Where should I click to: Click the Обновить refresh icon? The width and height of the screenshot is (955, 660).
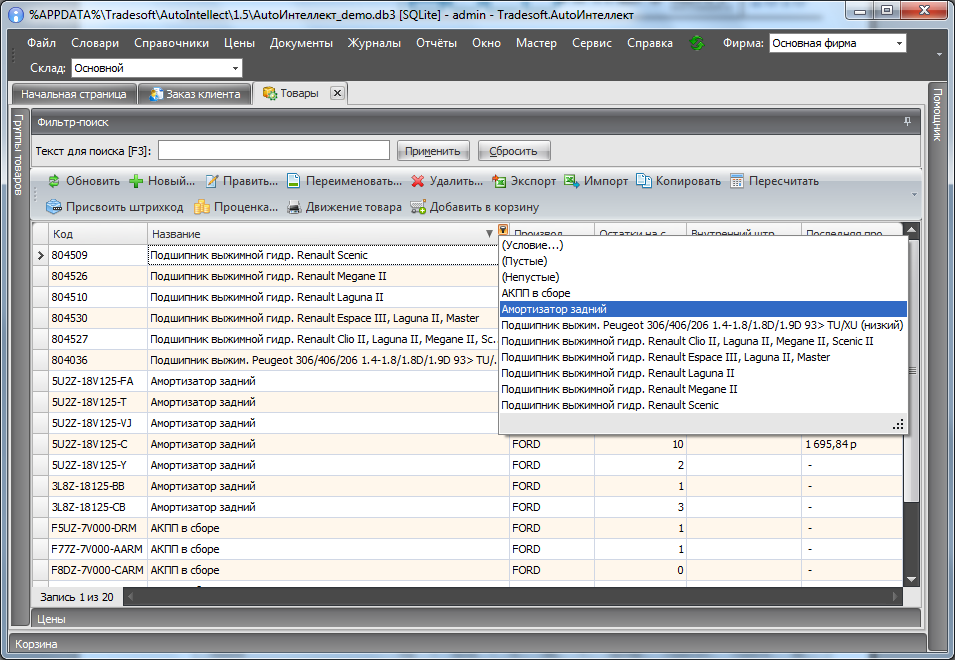coord(54,181)
